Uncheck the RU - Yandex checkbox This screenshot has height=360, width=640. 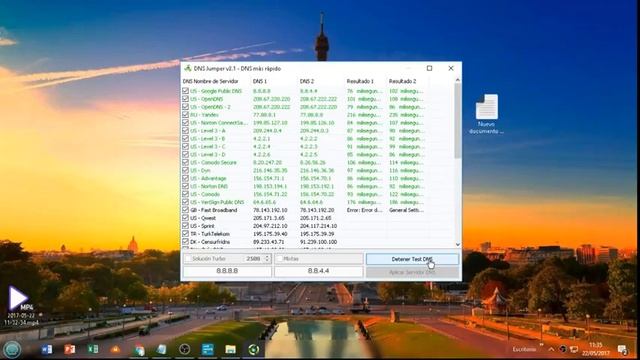(185, 115)
